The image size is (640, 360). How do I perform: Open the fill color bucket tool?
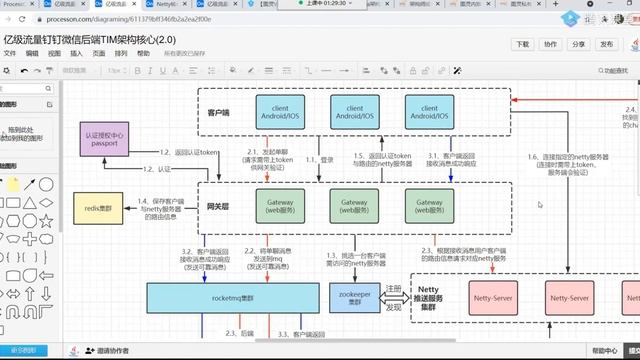point(233,71)
